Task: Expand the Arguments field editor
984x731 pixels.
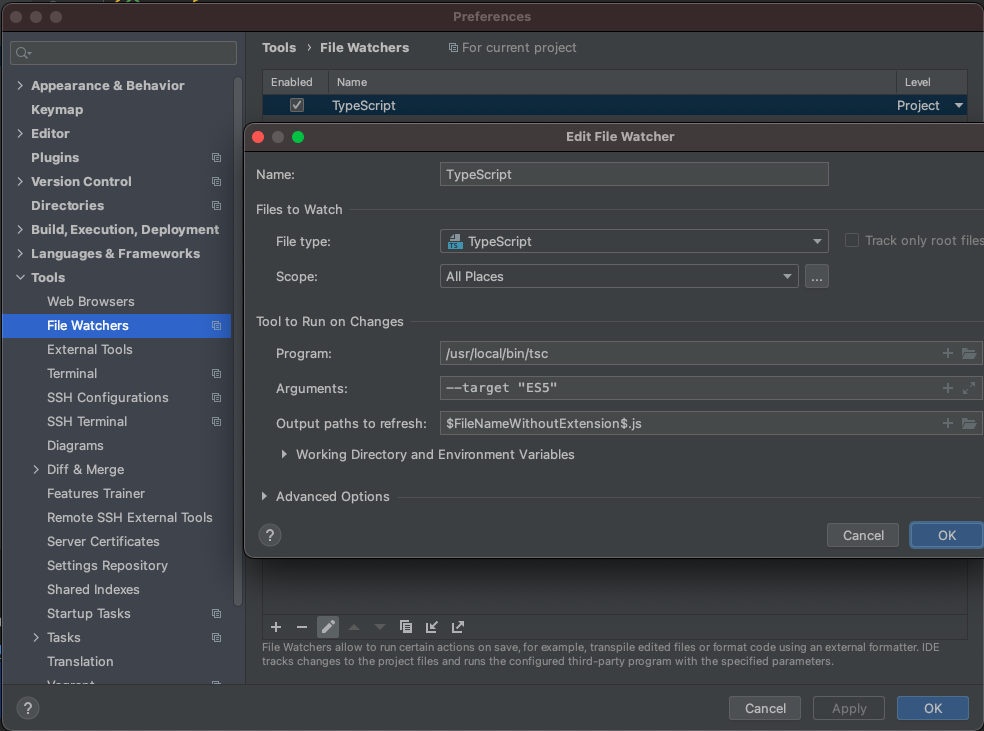Action: [969, 388]
